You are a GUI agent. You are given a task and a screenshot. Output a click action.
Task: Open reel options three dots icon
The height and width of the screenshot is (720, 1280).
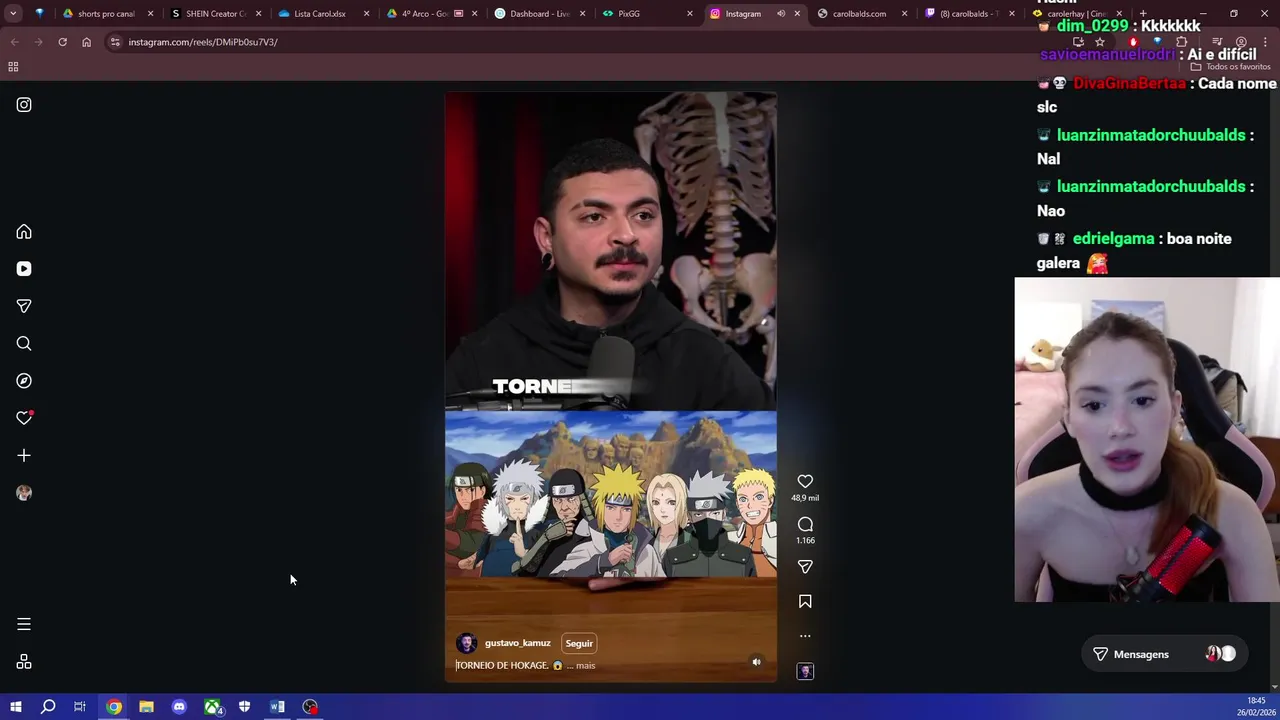805,636
